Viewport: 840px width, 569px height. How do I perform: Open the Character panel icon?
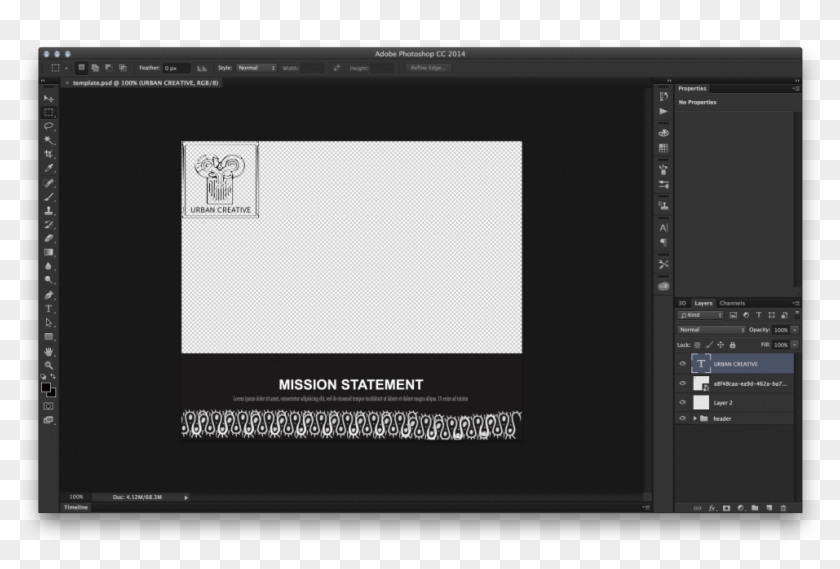[x=664, y=228]
